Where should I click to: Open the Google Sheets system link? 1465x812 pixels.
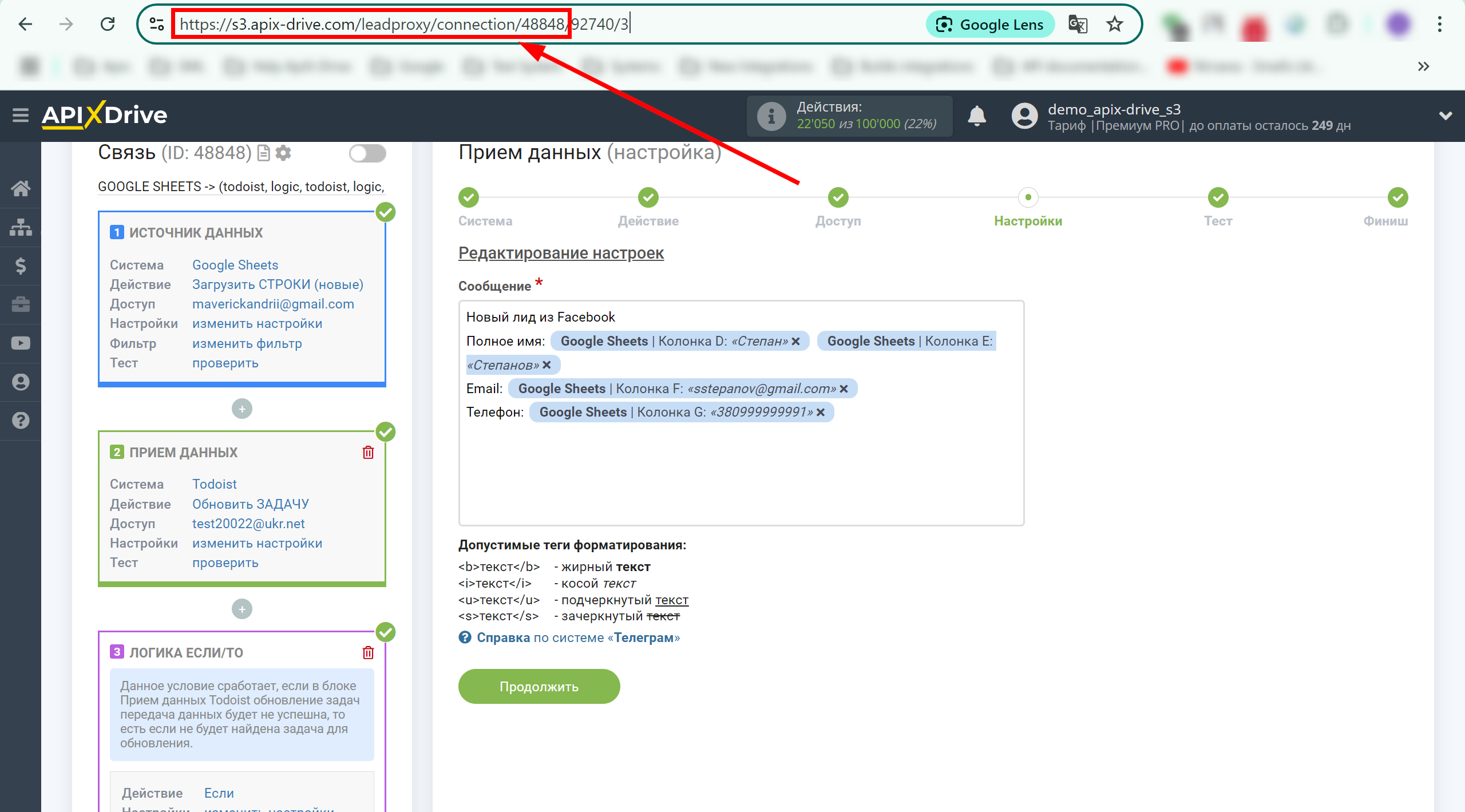point(235,265)
